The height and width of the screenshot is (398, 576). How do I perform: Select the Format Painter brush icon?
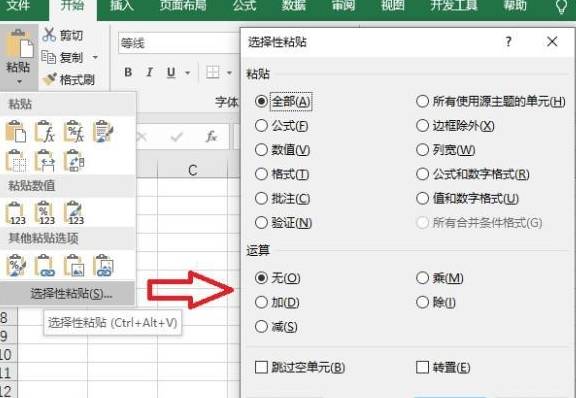tap(49, 79)
